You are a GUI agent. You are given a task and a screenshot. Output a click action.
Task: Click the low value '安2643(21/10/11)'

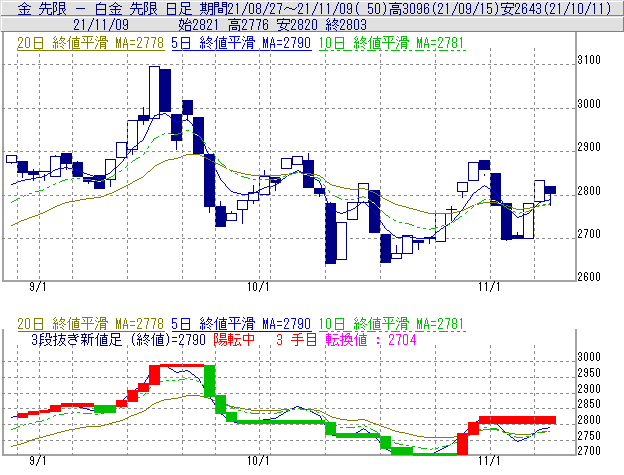(556, 8)
